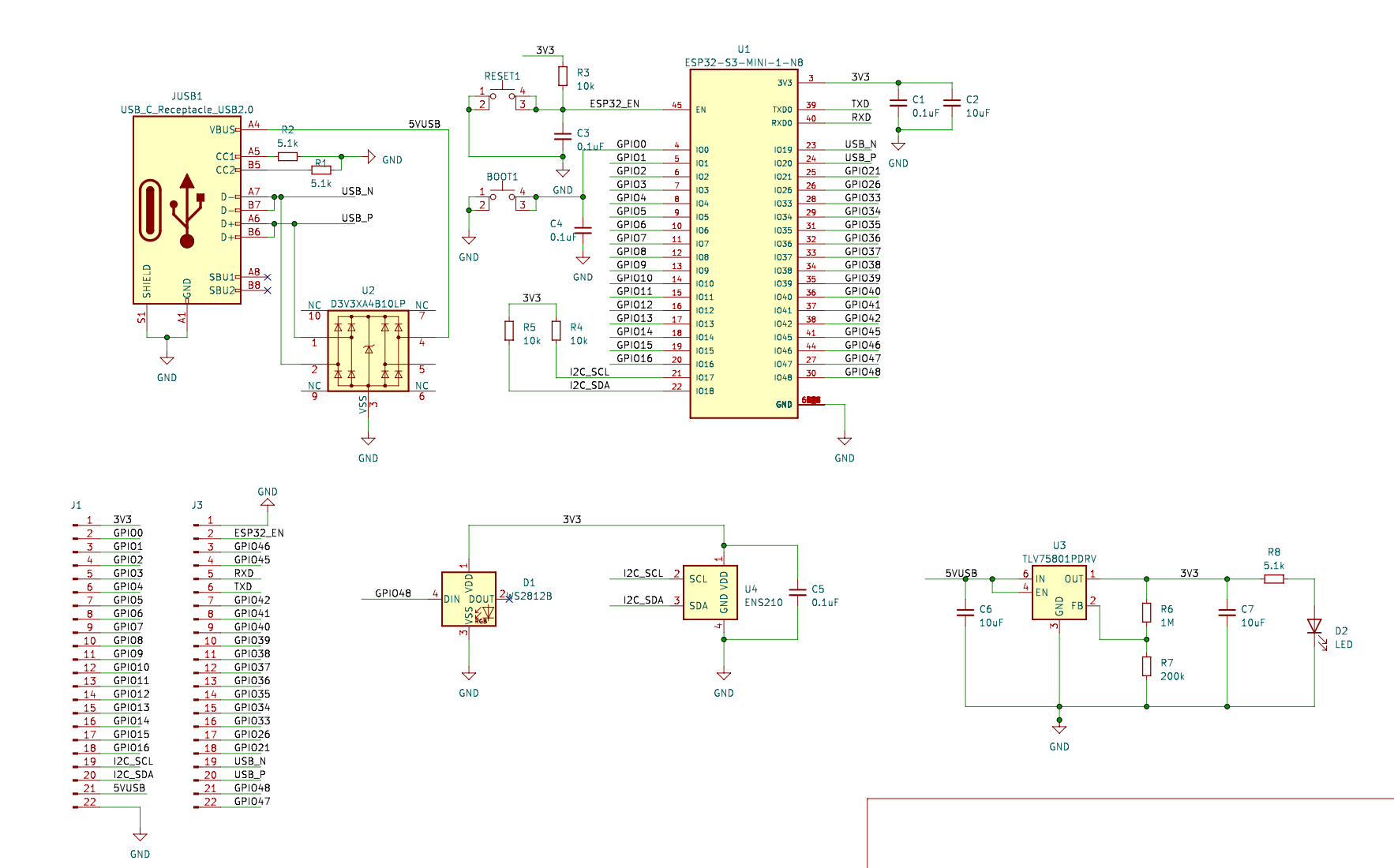This screenshot has height=868, width=1394.
Task: Click the ESP32_EN net label at U1 pin 45
Action: (x=615, y=103)
